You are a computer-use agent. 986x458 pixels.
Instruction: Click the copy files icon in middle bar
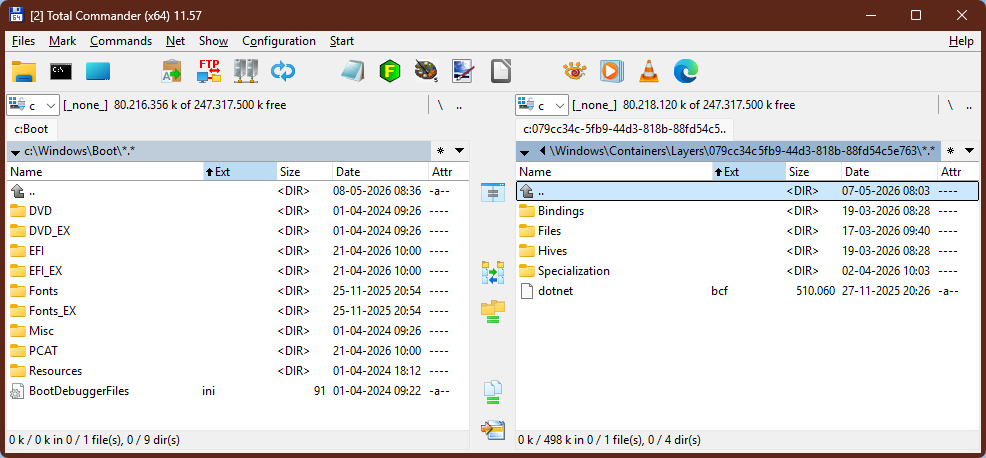click(492, 391)
